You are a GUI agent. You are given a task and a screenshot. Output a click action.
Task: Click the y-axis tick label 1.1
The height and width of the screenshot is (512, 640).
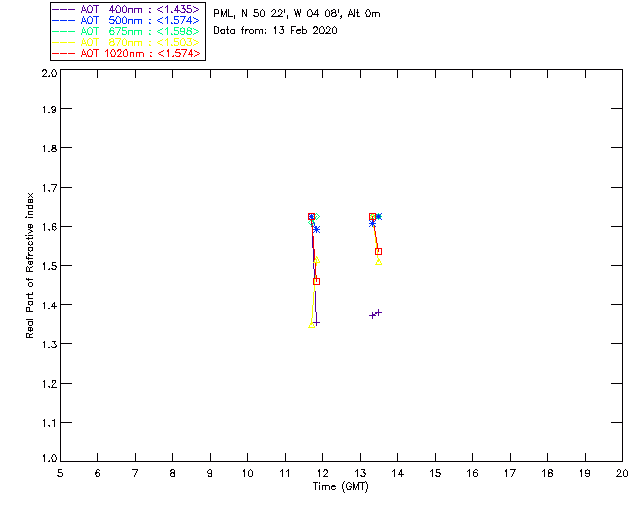(x=49, y=423)
